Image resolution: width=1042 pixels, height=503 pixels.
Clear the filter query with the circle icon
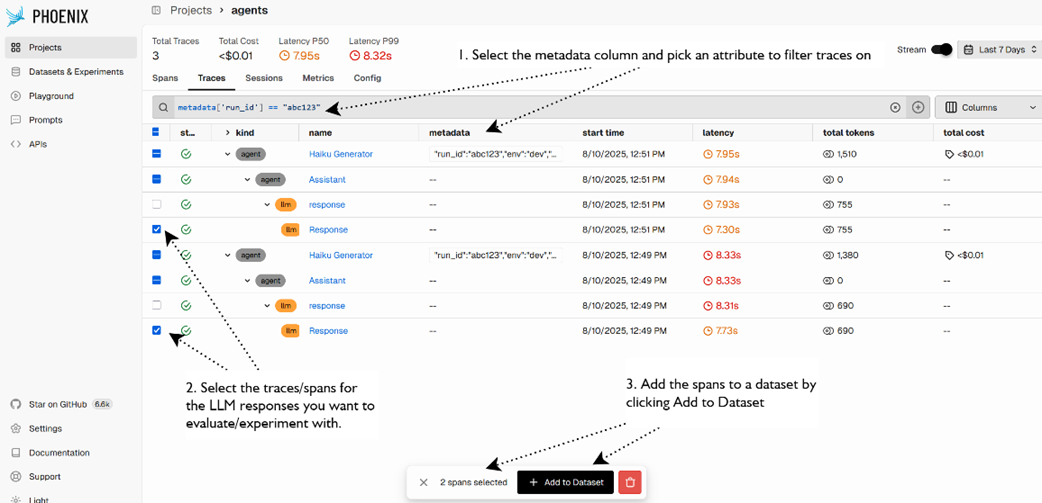[895, 107]
